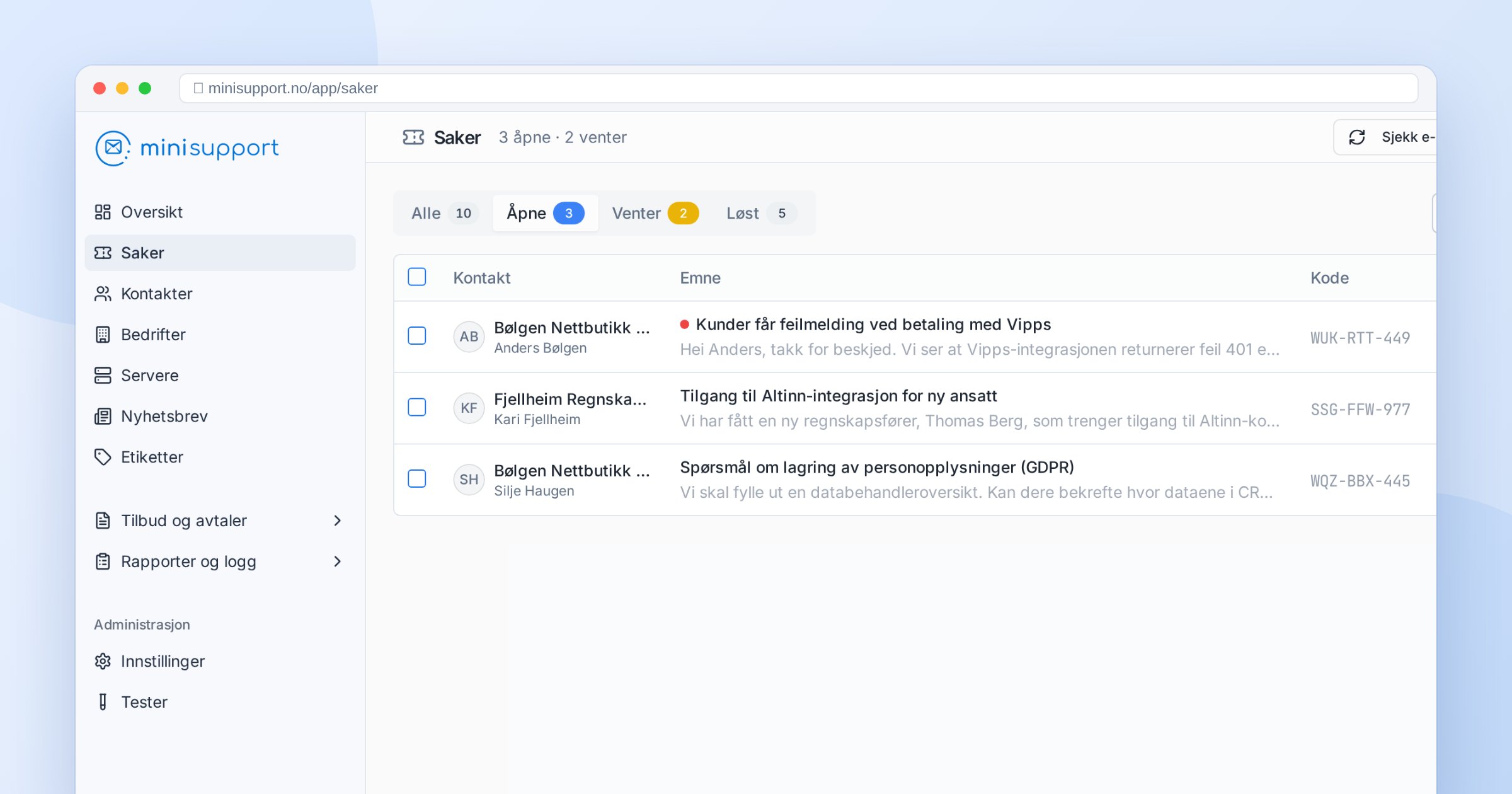Click the address bar with minisupport.no/app/saker
This screenshot has width=1512, height=794.
tap(798, 88)
